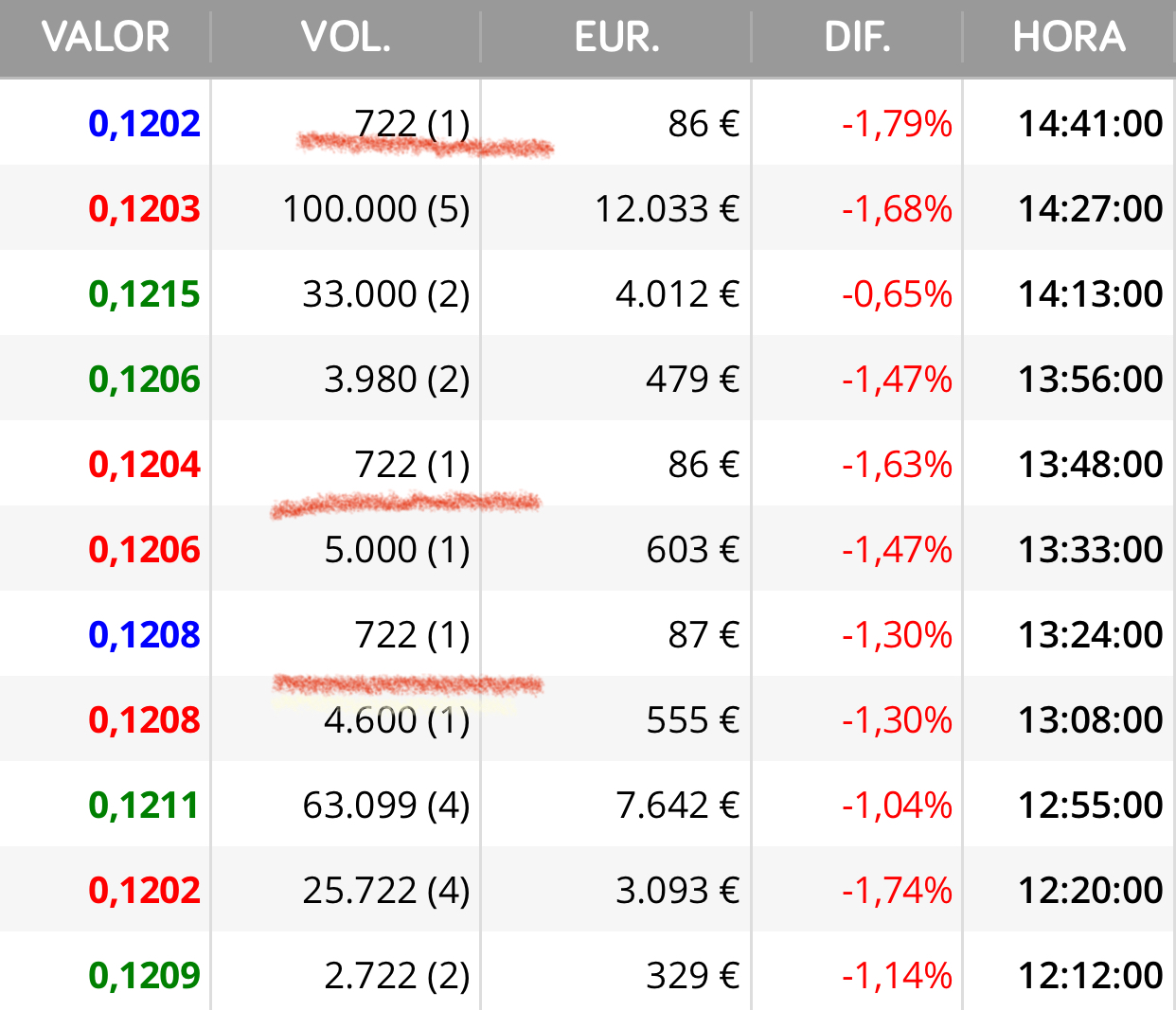
Task: Click the DIF. column header
Action: (x=857, y=37)
